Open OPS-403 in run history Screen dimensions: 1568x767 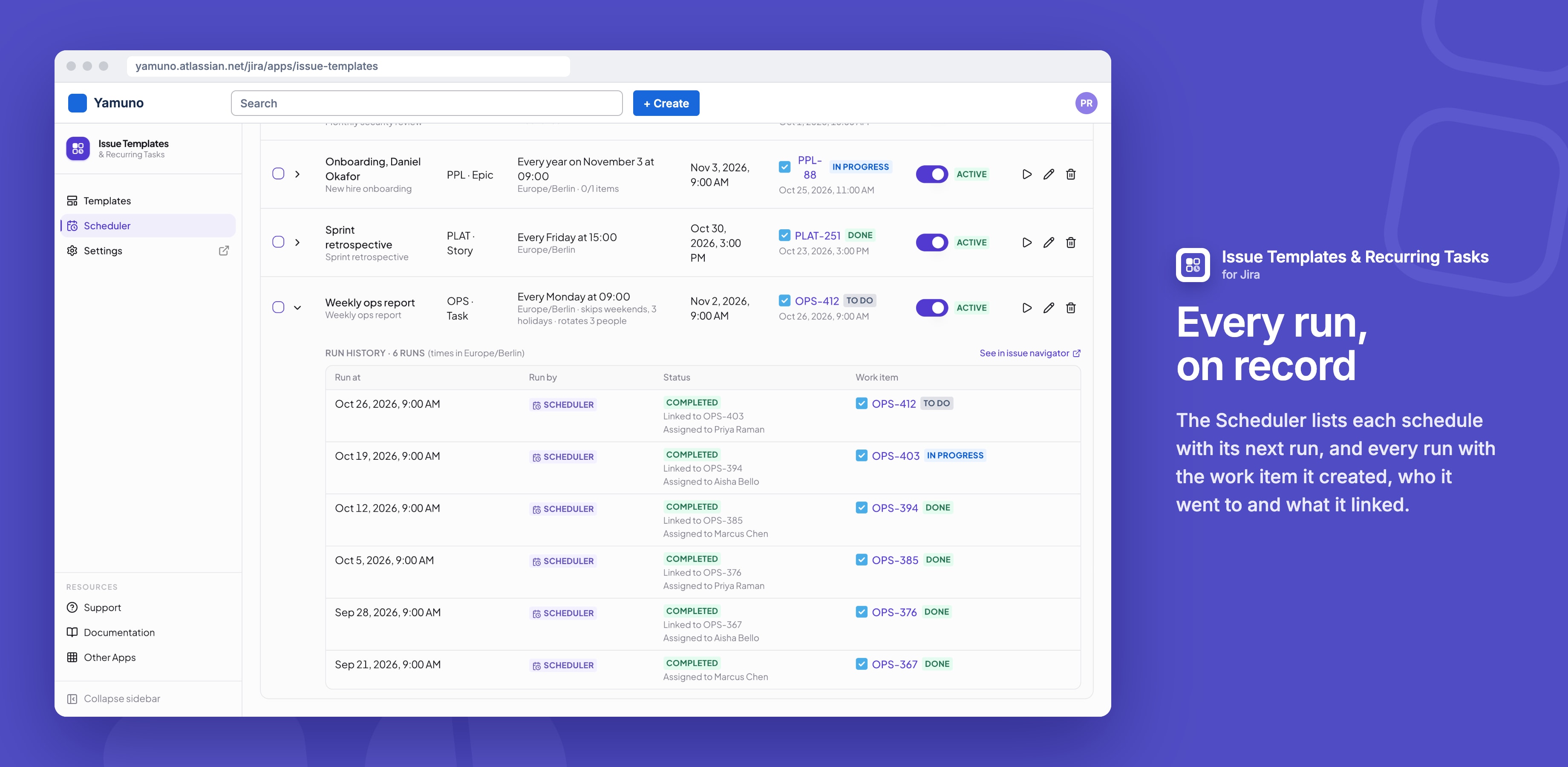895,456
